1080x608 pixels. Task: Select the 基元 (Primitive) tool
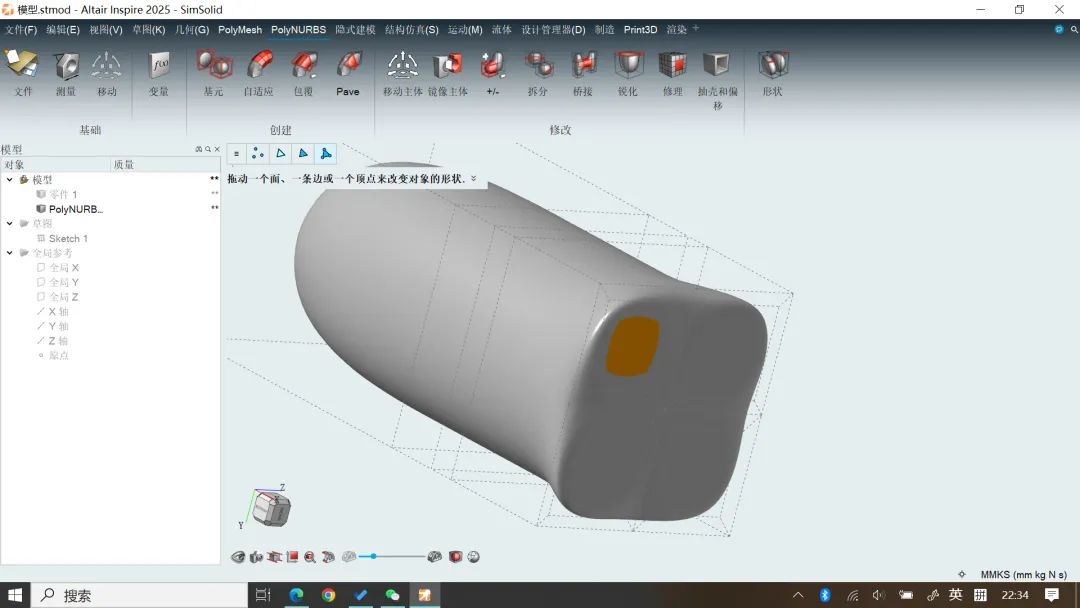[x=214, y=68]
